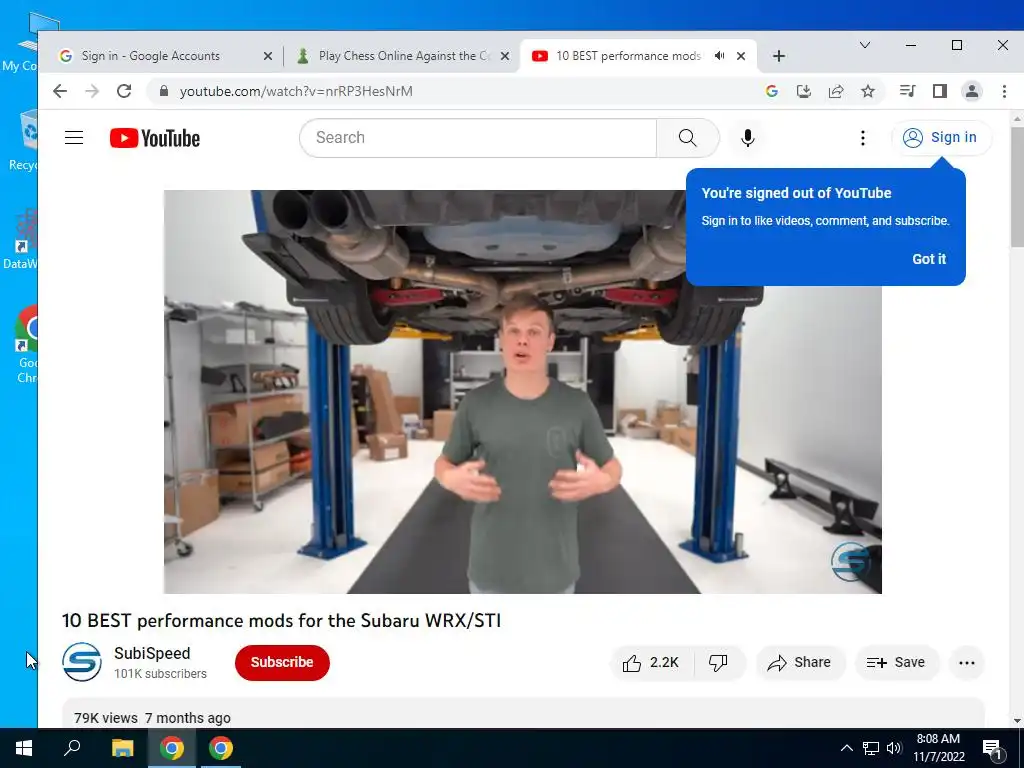
Task: Click the SubiSpeed watermark in video
Action: [x=850, y=562]
